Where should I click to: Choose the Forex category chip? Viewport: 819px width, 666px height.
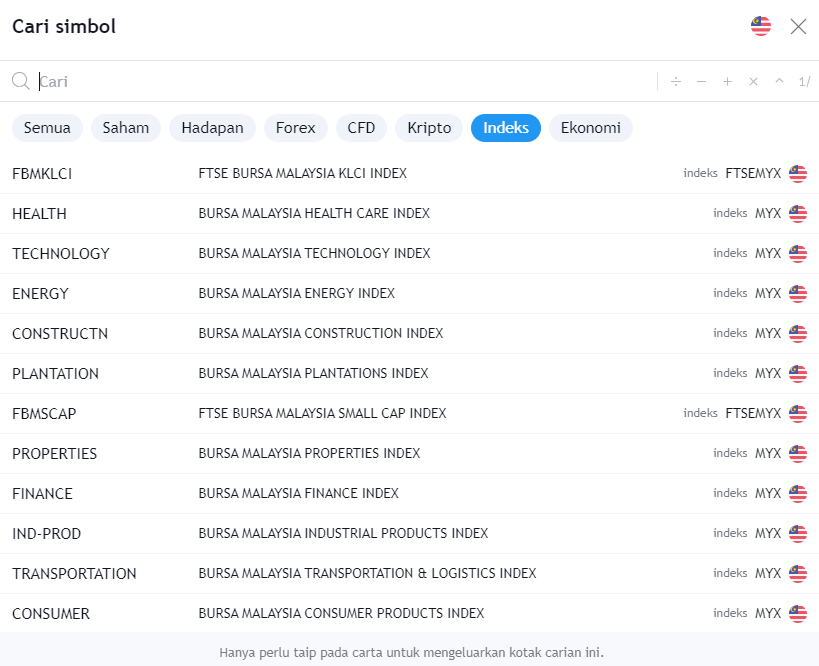(296, 128)
